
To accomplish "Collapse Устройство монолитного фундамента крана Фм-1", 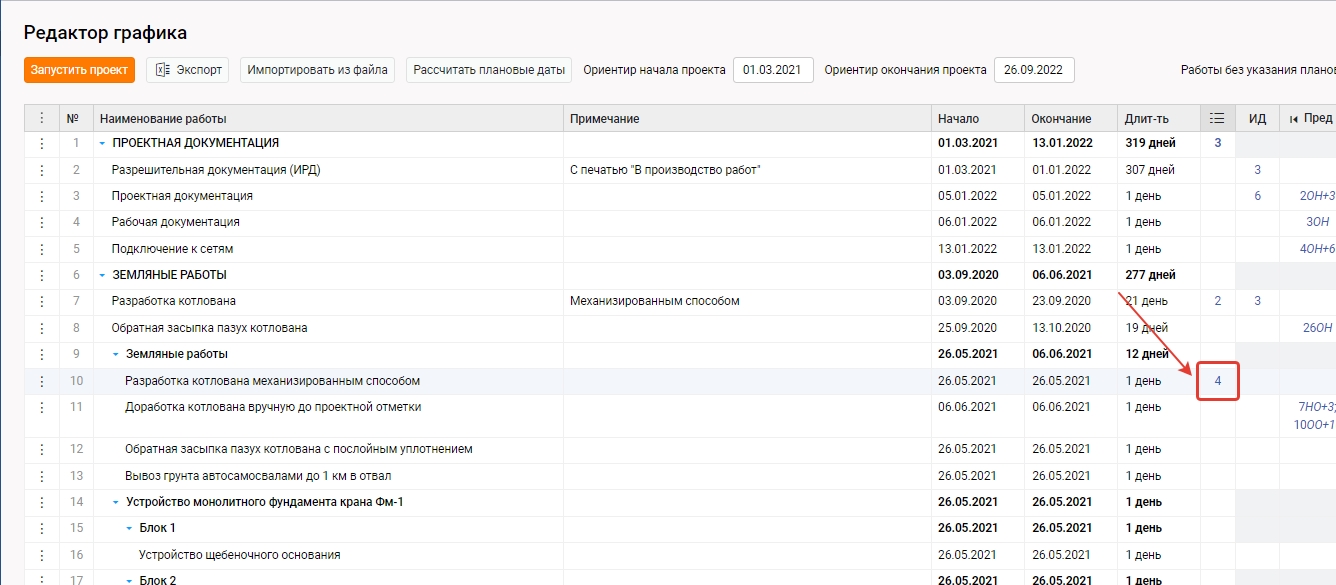I will point(116,502).
